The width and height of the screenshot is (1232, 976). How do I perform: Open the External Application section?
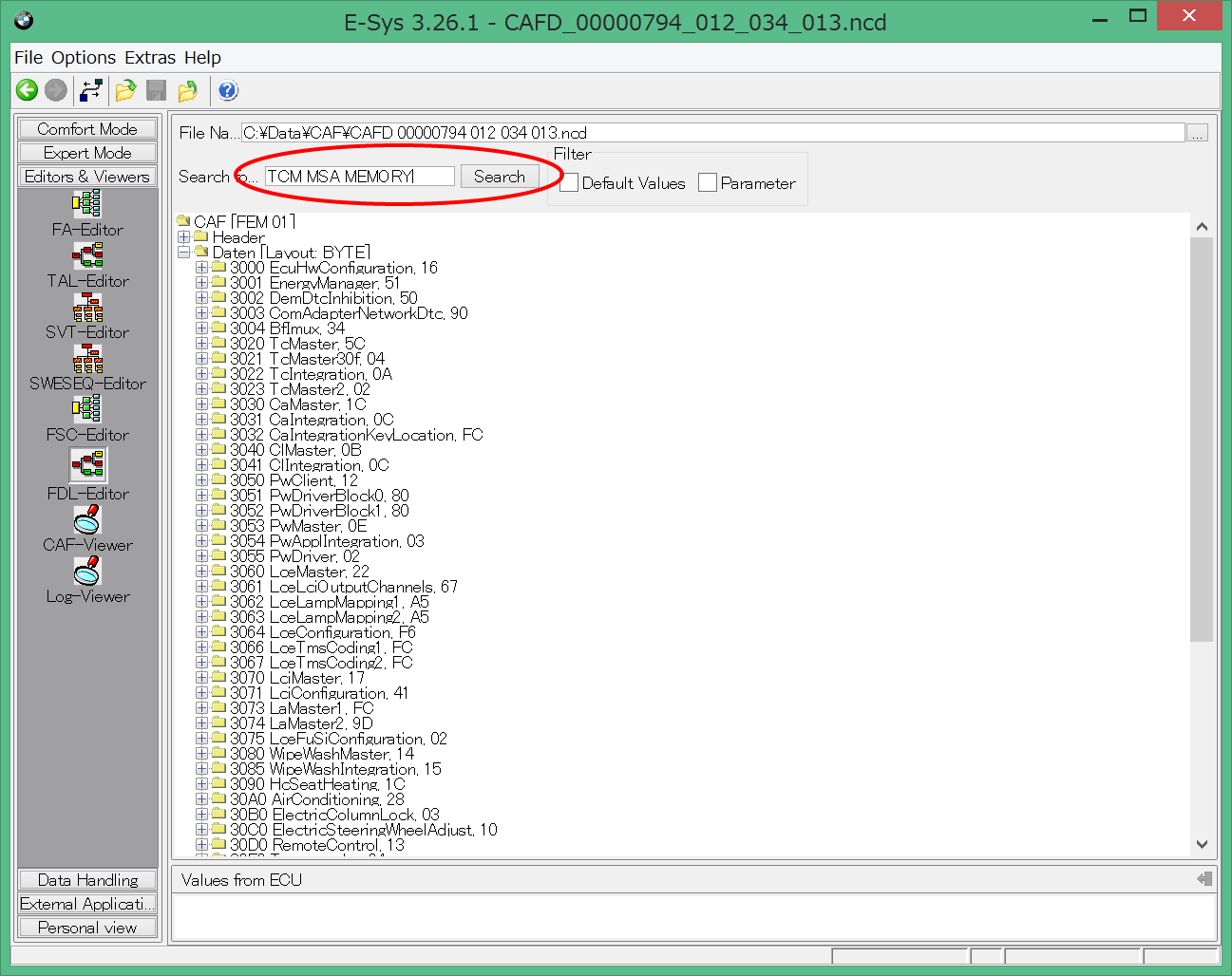87,904
